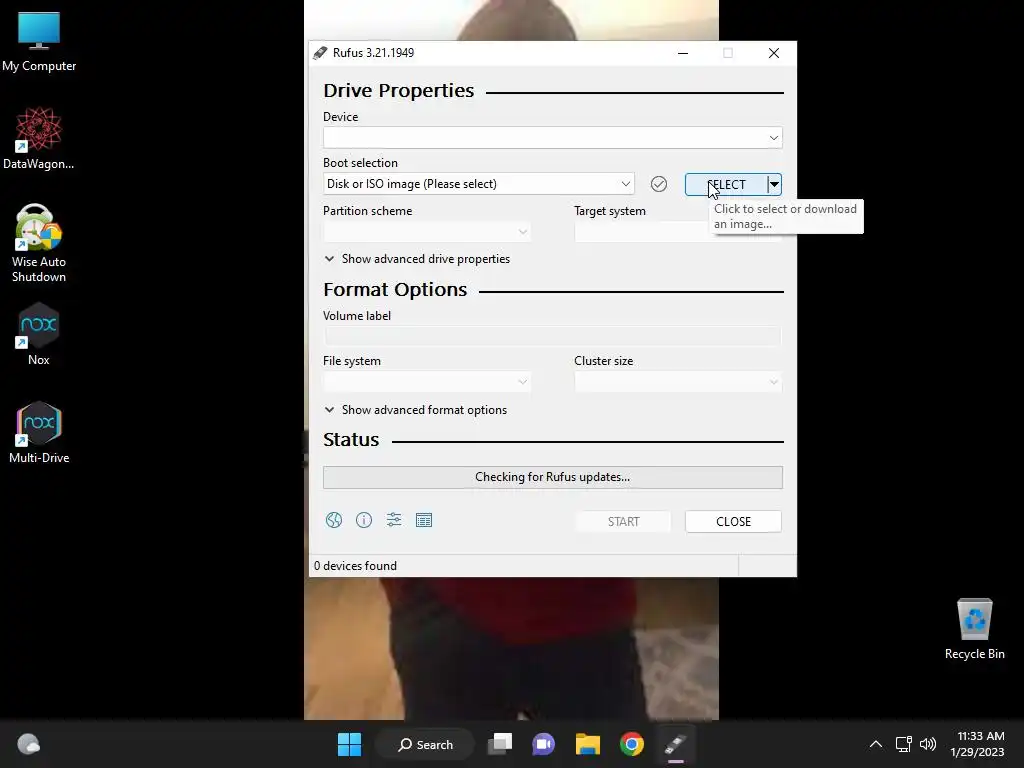Expand Show advanced drive properties
Image resolution: width=1024 pixels, height=768 pixels.
click(417, 259)
